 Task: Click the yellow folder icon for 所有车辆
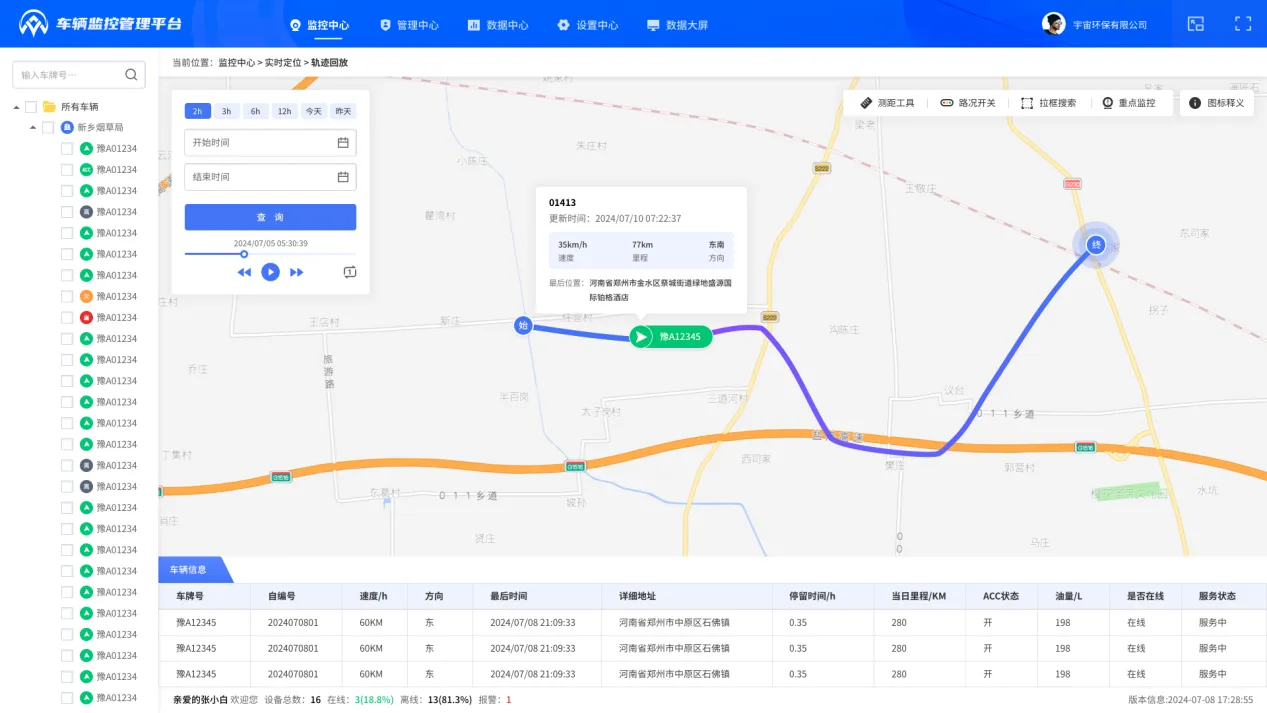point(49,107)
